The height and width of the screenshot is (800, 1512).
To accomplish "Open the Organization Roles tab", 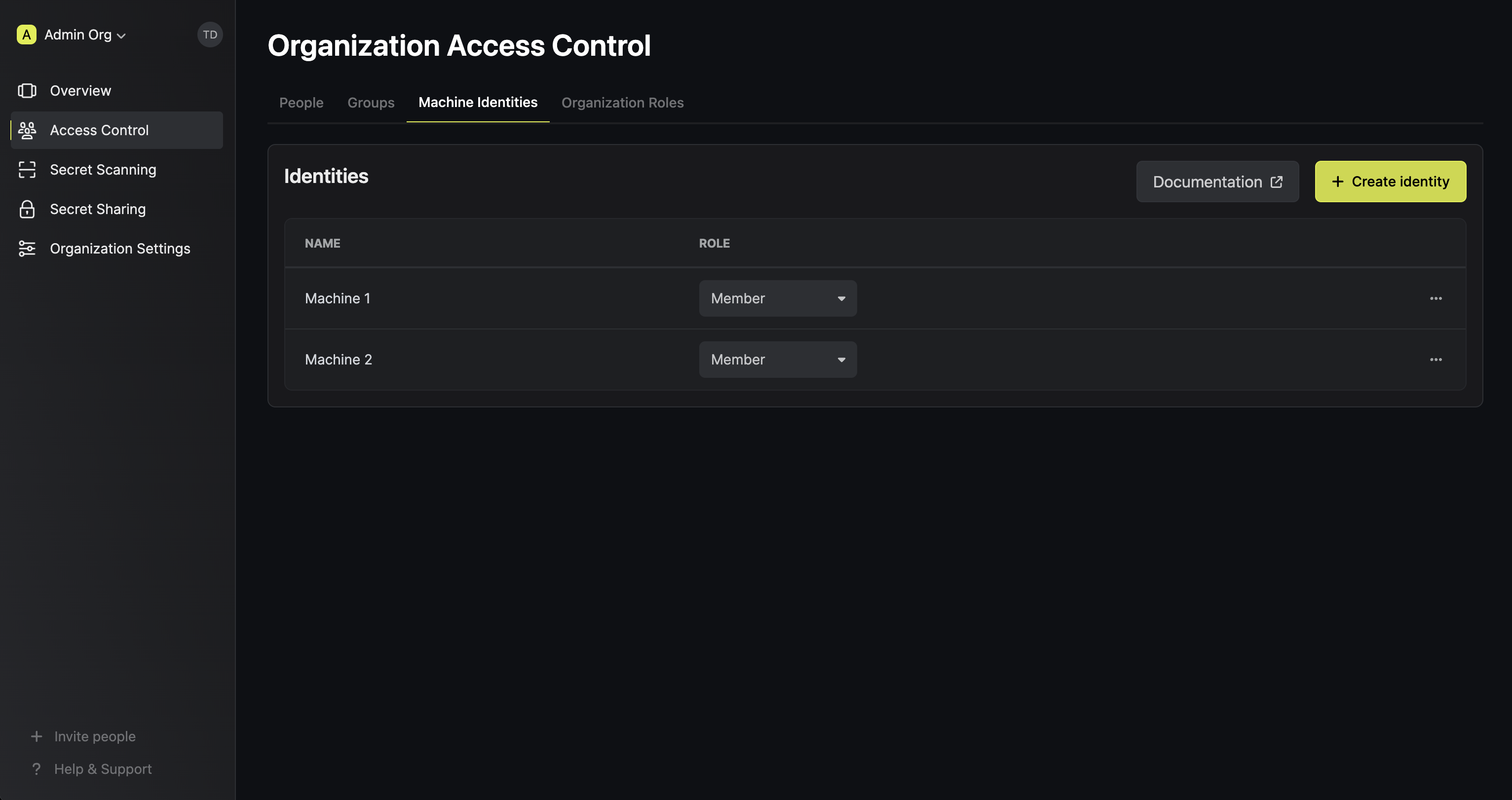I will (x=622, y=103).
